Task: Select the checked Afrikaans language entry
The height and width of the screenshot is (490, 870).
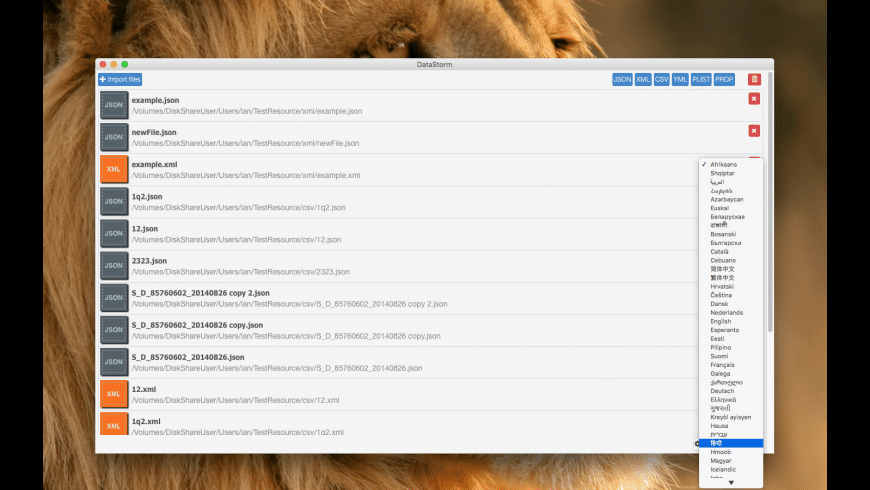Action: 731,164
